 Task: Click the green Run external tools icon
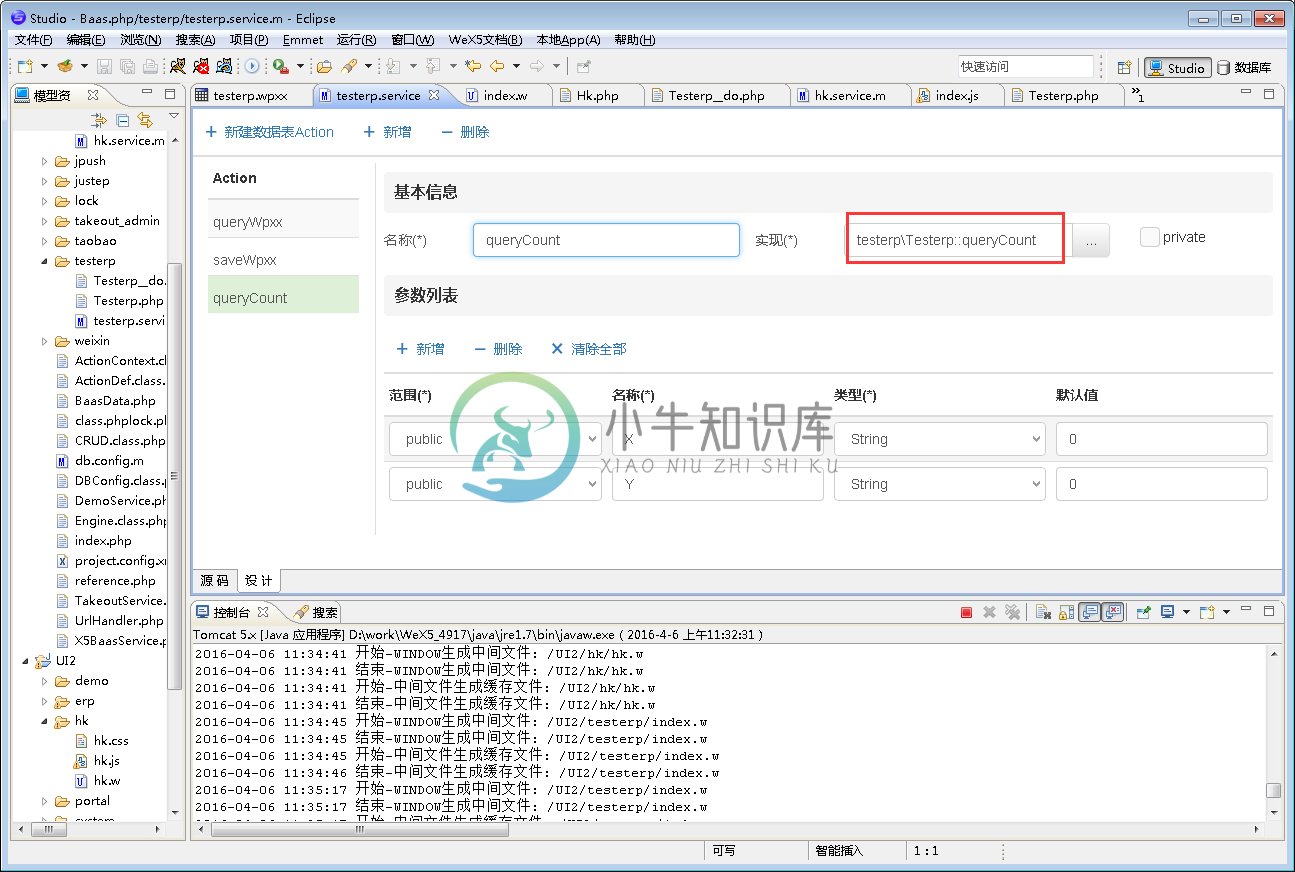(x=281, y=66)
